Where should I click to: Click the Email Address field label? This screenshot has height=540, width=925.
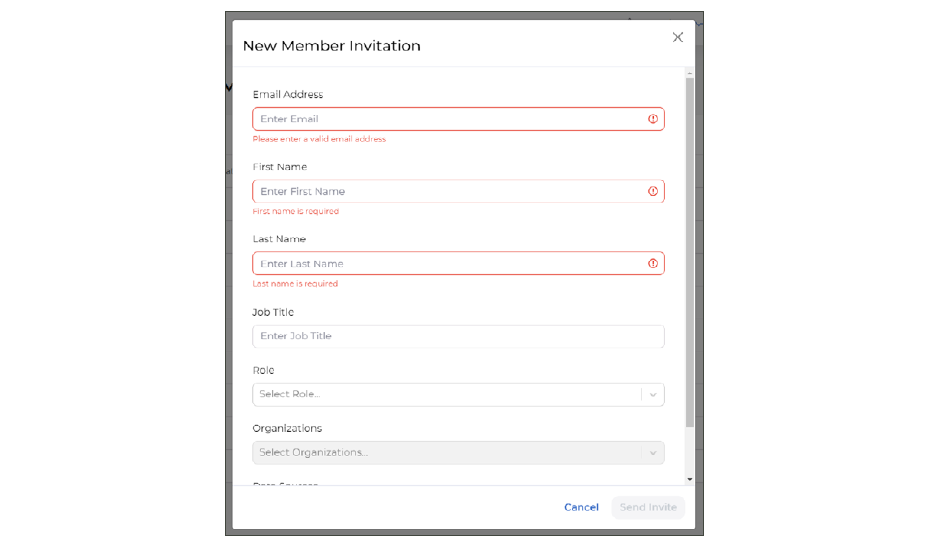[x=288, y=95]
